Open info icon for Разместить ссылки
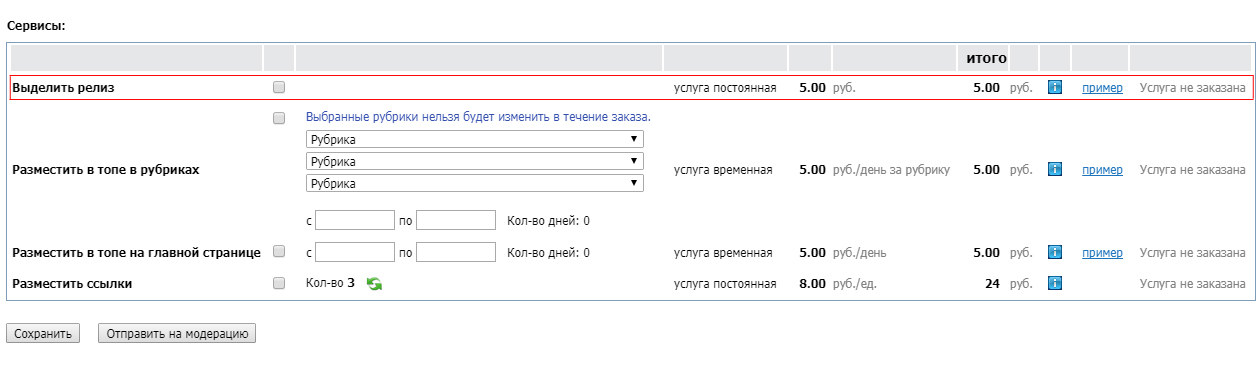The height and width of the screenshot is (368, 1260). pyautogui.click(x=1054, y=284)
